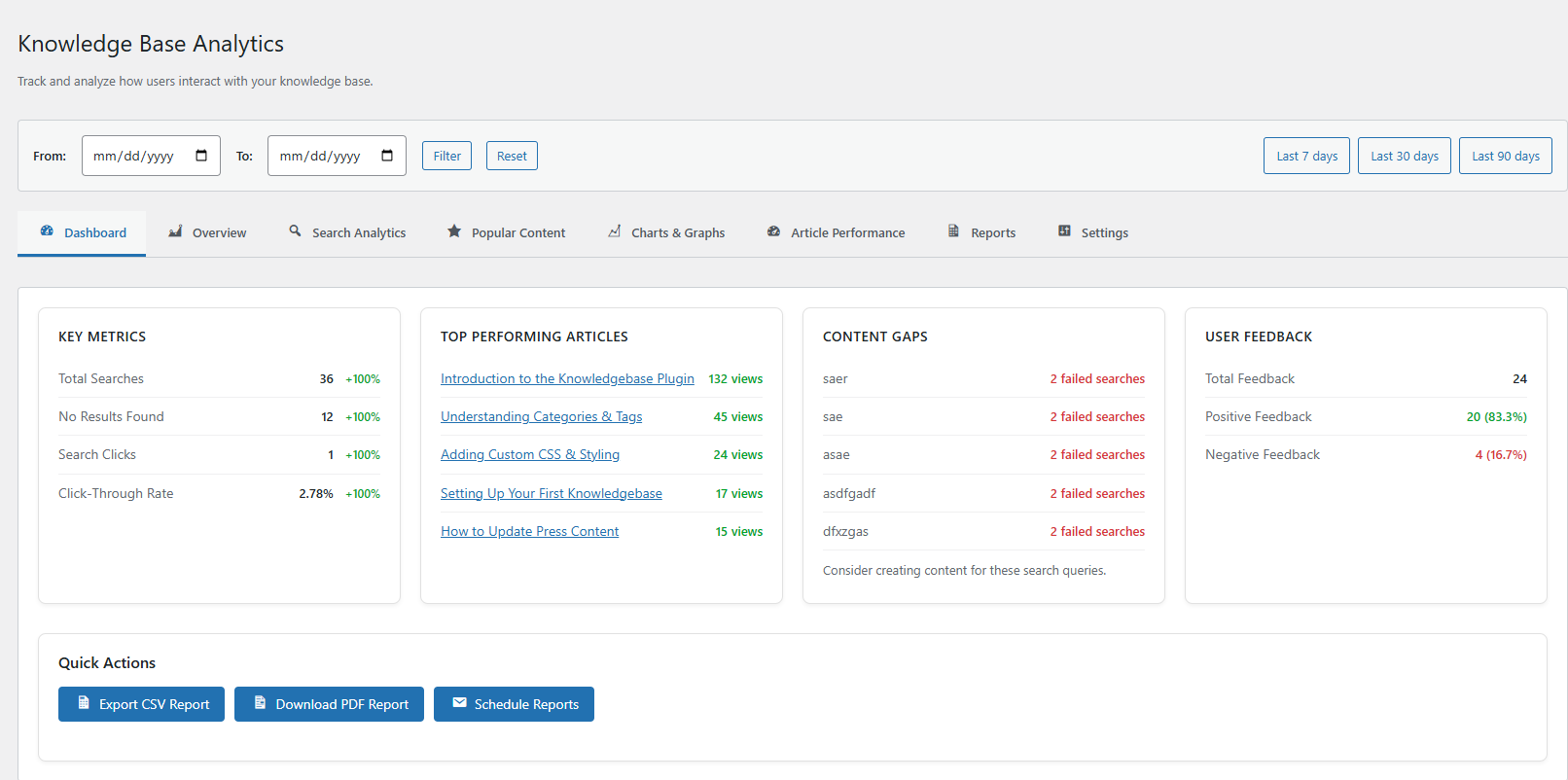Screen dimensions: 1568x780
Task: Click the 'asdfgadf' content gap query
Action: click(x=849, y=493)
